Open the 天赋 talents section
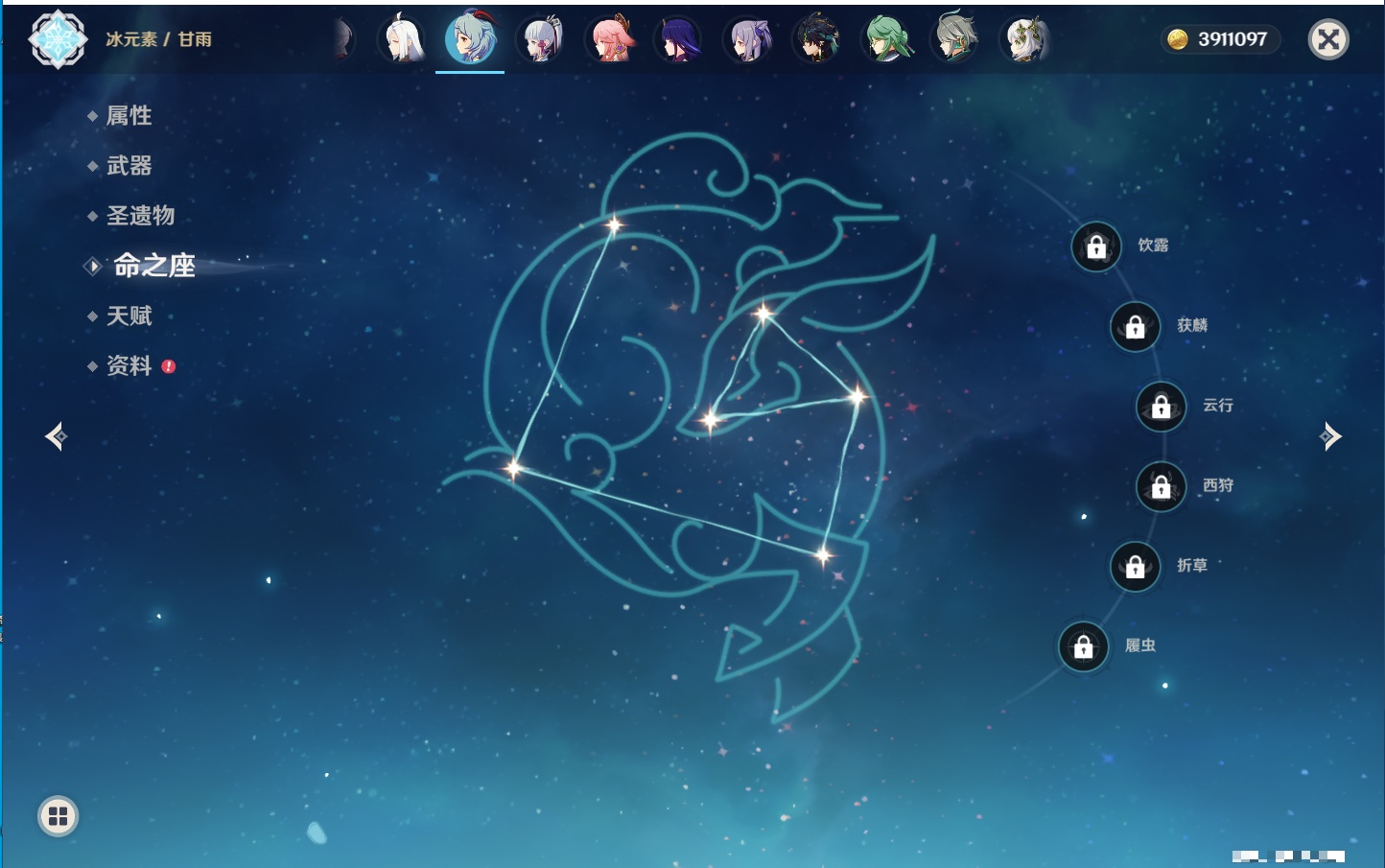1385x868 pixels. tap(129, 316)
